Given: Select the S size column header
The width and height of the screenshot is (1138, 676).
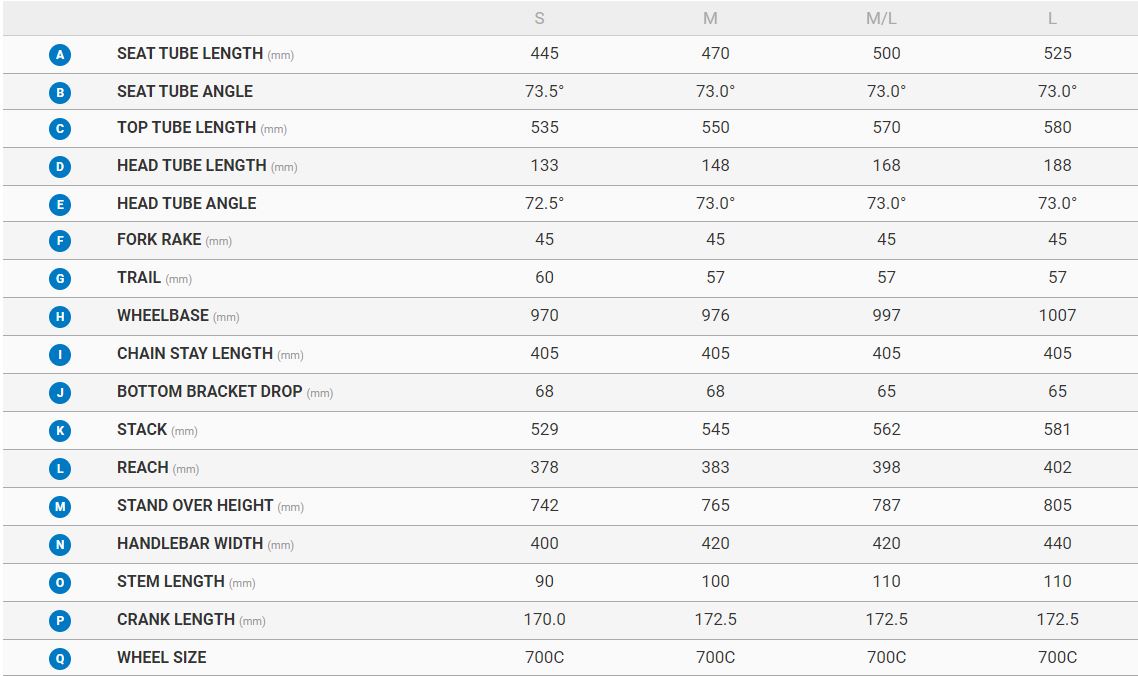Looking at the screenshot, I should (x=540, y=19).
